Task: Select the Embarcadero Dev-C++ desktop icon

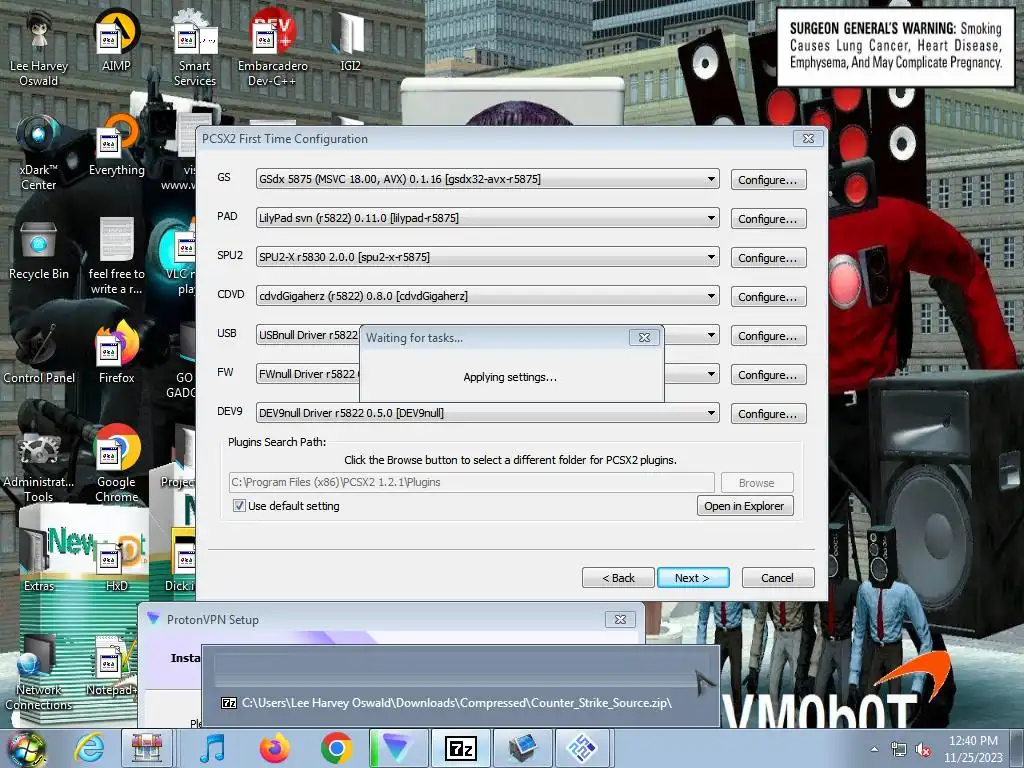Action: pos(272,47)
